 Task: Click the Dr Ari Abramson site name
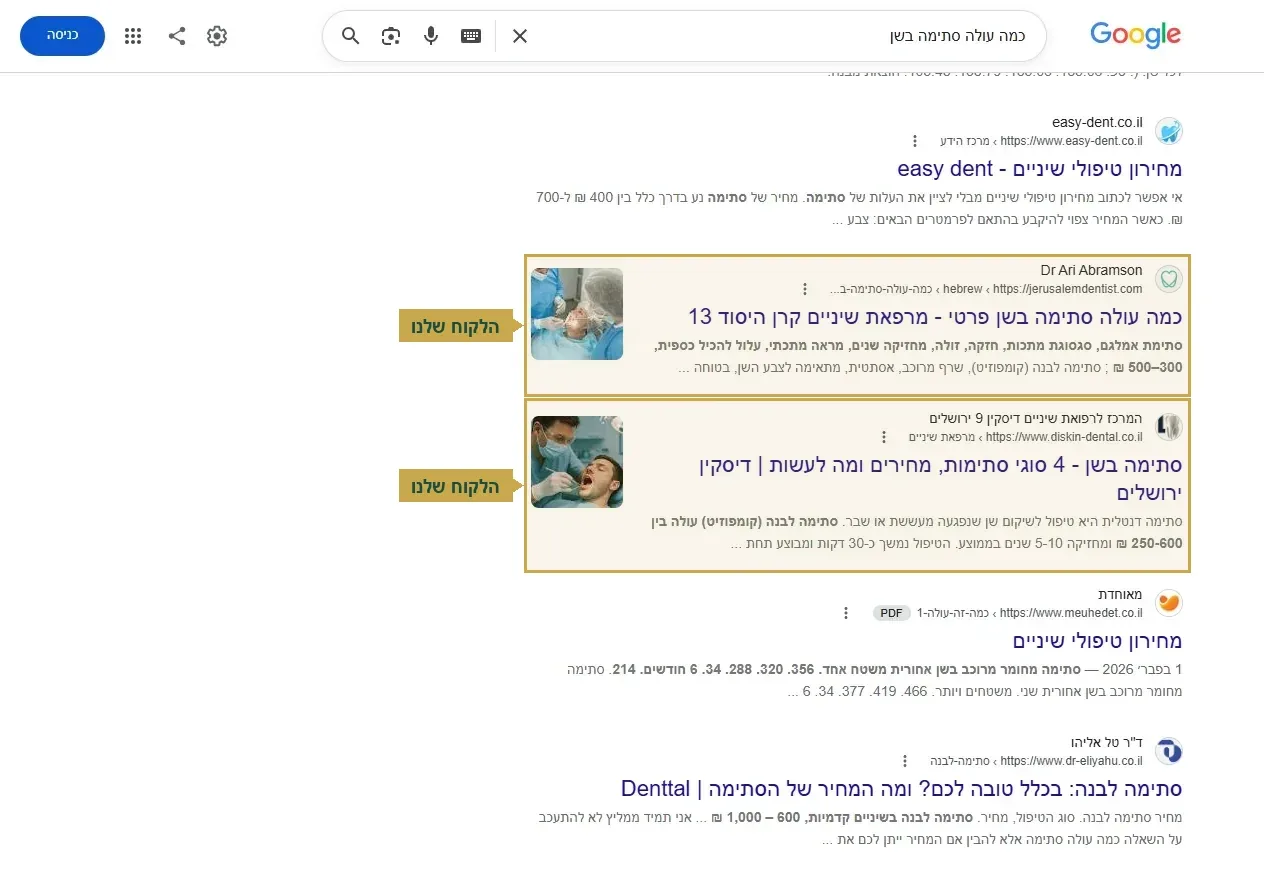[x=1091, y=270]
